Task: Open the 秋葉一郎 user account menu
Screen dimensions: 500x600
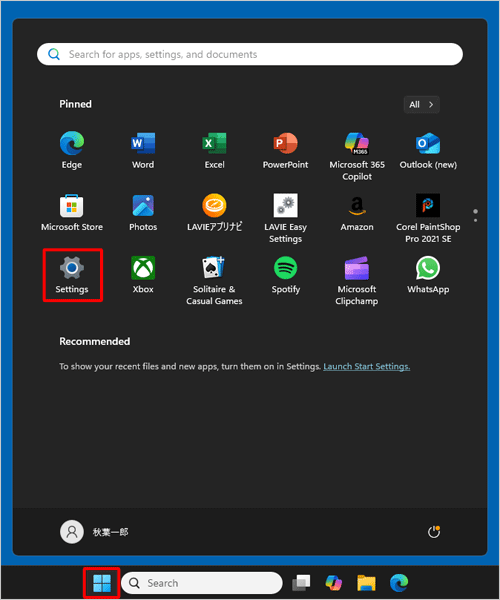Action: coord(94,532)
